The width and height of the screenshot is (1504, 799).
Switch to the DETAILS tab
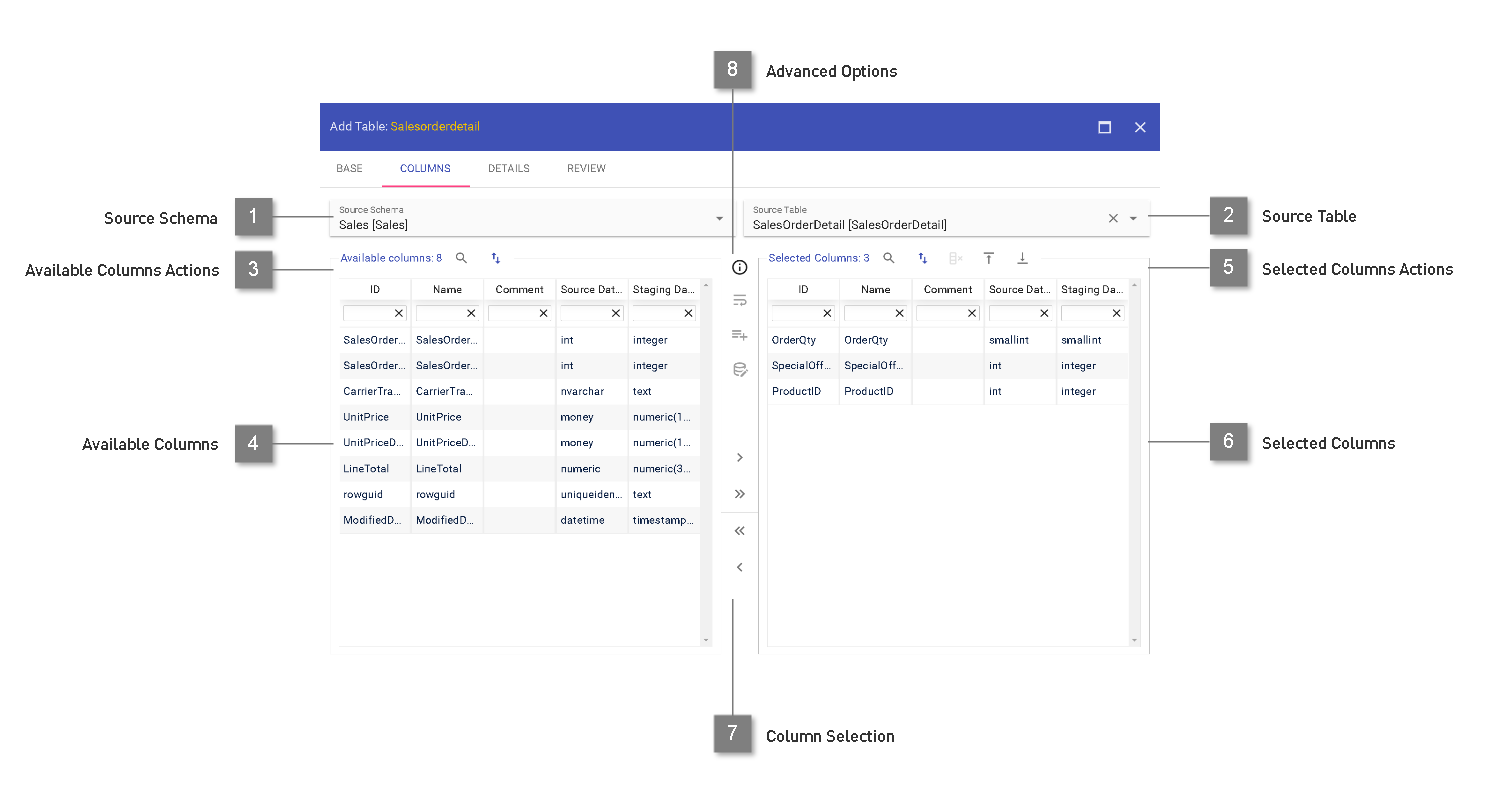(x=508, y=168)
